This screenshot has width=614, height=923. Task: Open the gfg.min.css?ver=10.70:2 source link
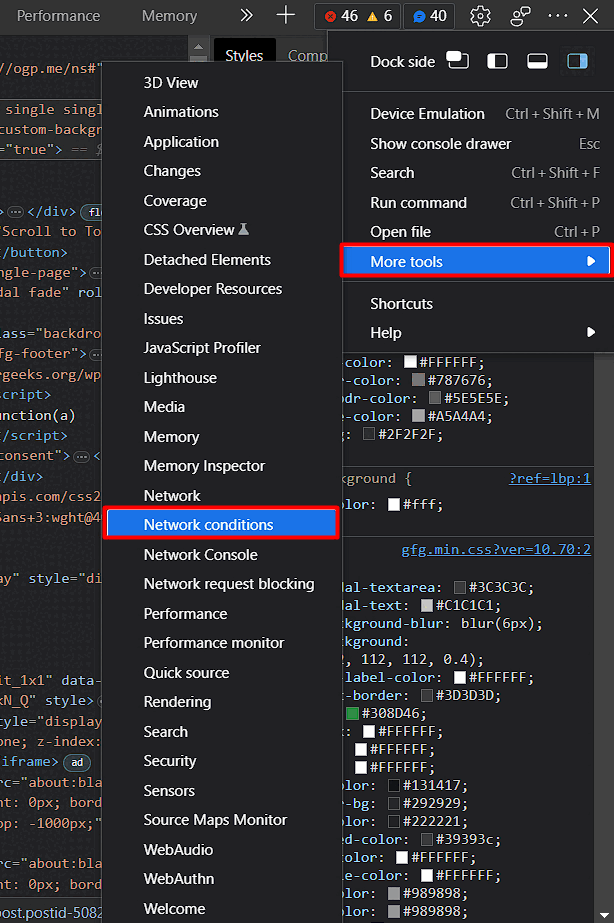coord(496,549)
